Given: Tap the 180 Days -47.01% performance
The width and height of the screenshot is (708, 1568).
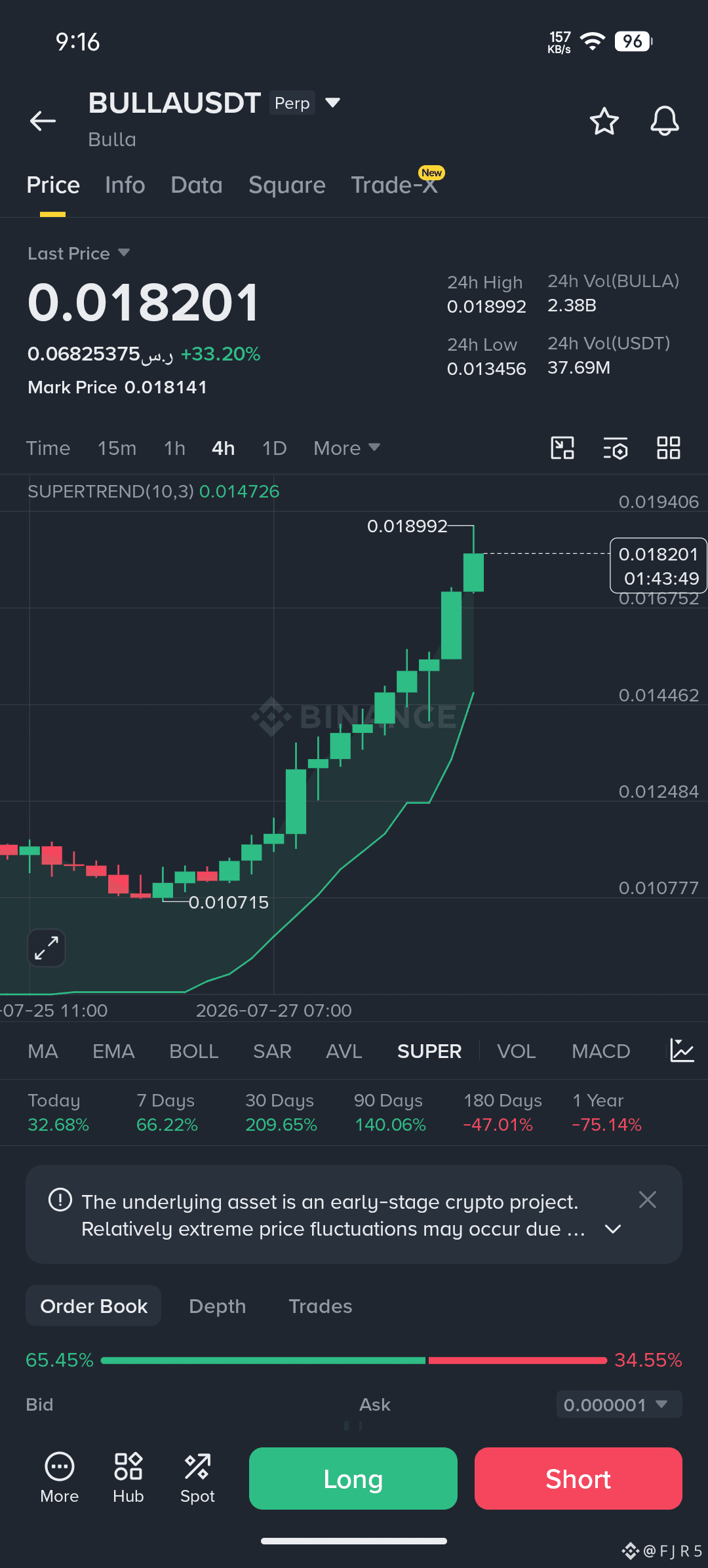Looking at the screenshot, I should click(x=503, y=1112).
